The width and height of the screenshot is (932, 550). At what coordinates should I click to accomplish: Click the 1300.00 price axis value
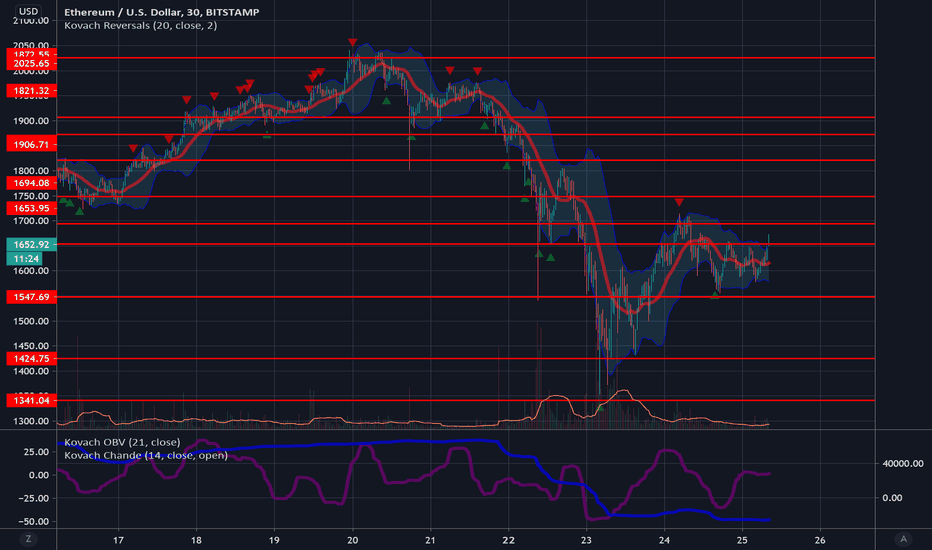(x=31, y=421)
